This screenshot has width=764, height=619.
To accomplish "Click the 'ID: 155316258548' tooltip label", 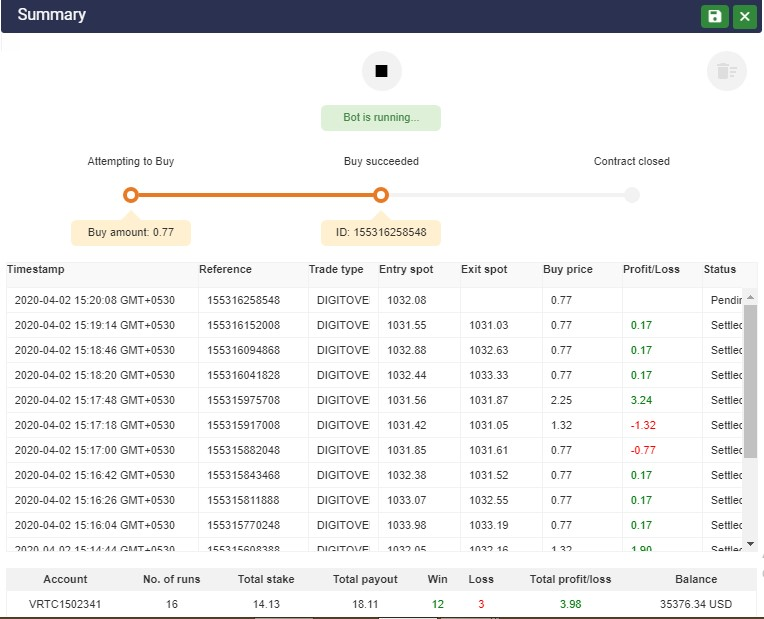I will click(381, 232).
